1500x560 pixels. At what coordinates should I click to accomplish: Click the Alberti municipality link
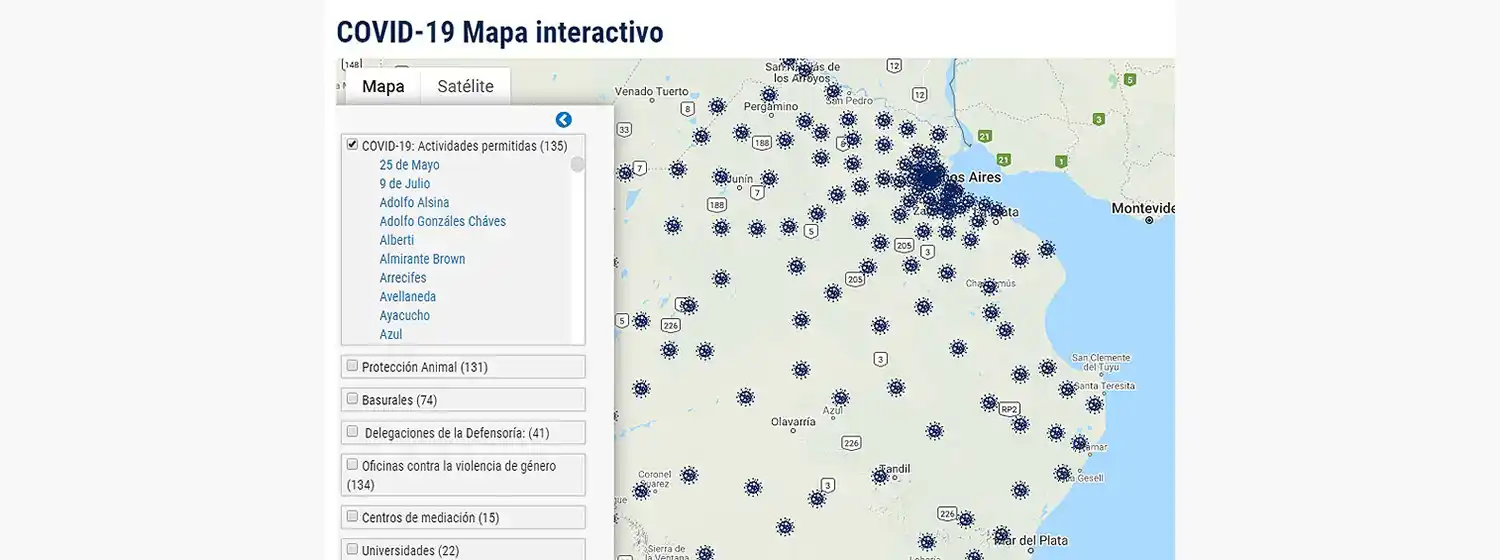396,241
